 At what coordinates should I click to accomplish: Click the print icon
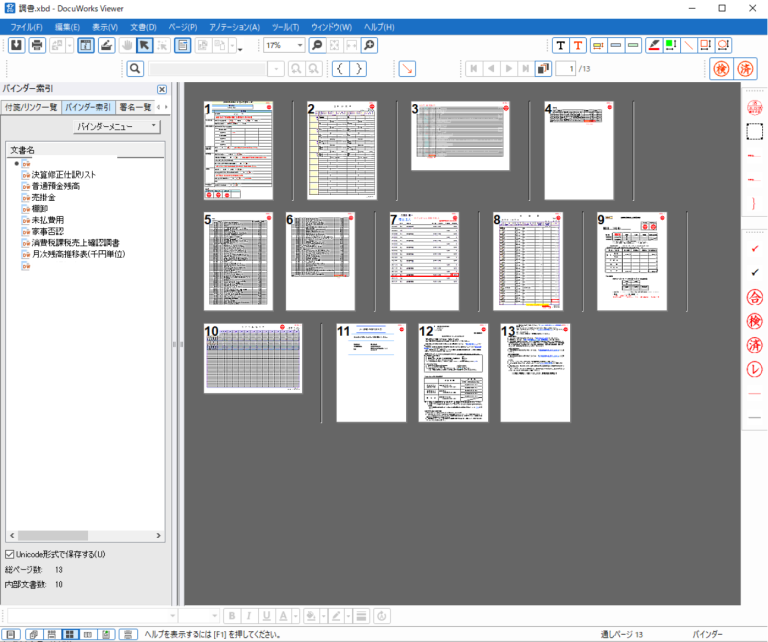[37, 45]
